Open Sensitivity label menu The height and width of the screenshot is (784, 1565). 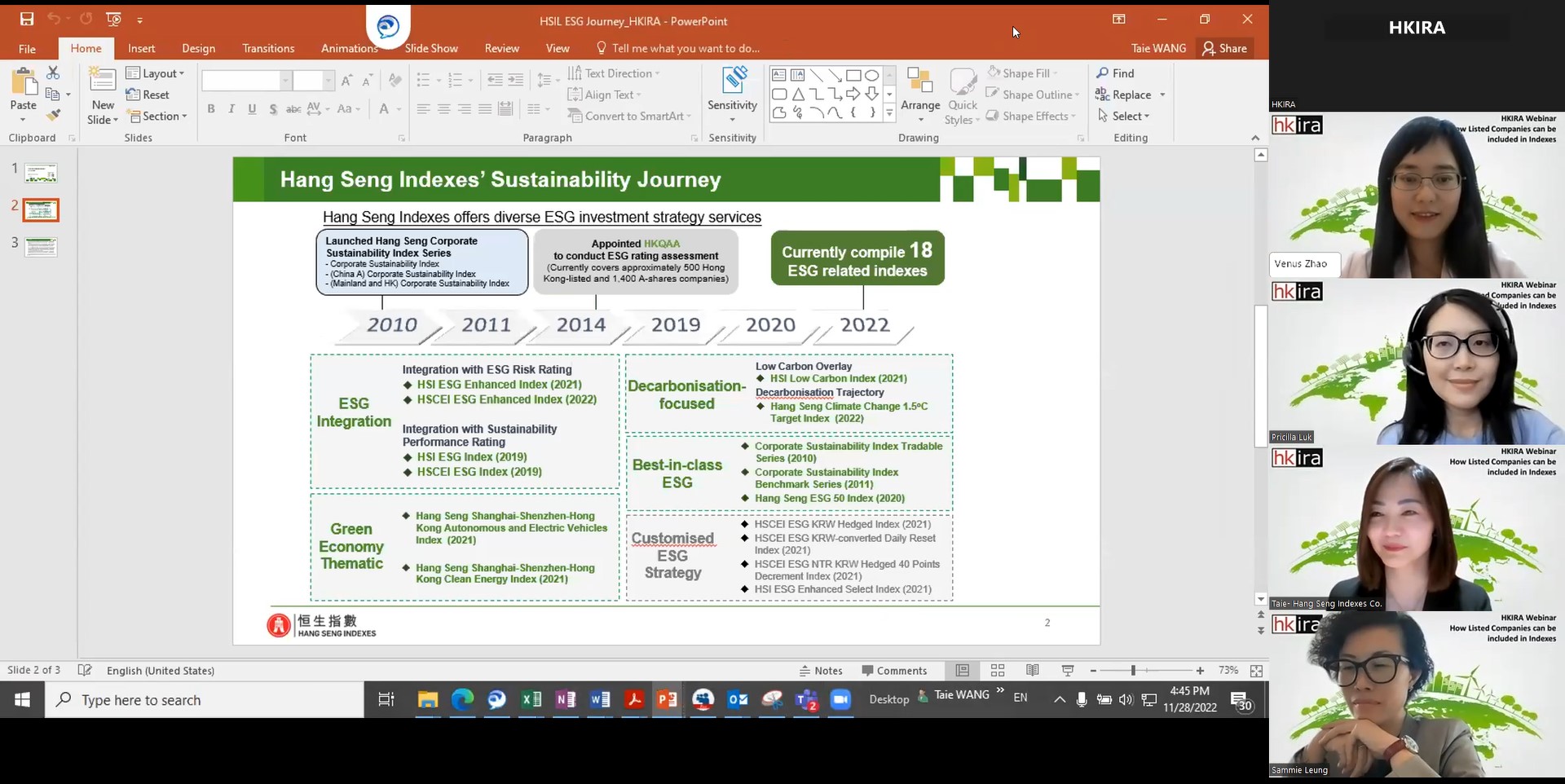(732, 95)
